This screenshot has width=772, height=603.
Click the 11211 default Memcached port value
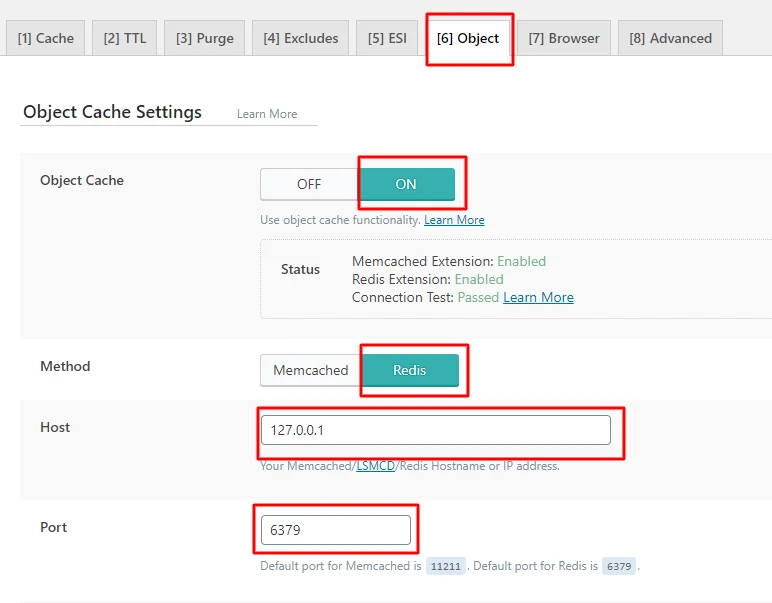pyautogui.click(x=446, y=566)
